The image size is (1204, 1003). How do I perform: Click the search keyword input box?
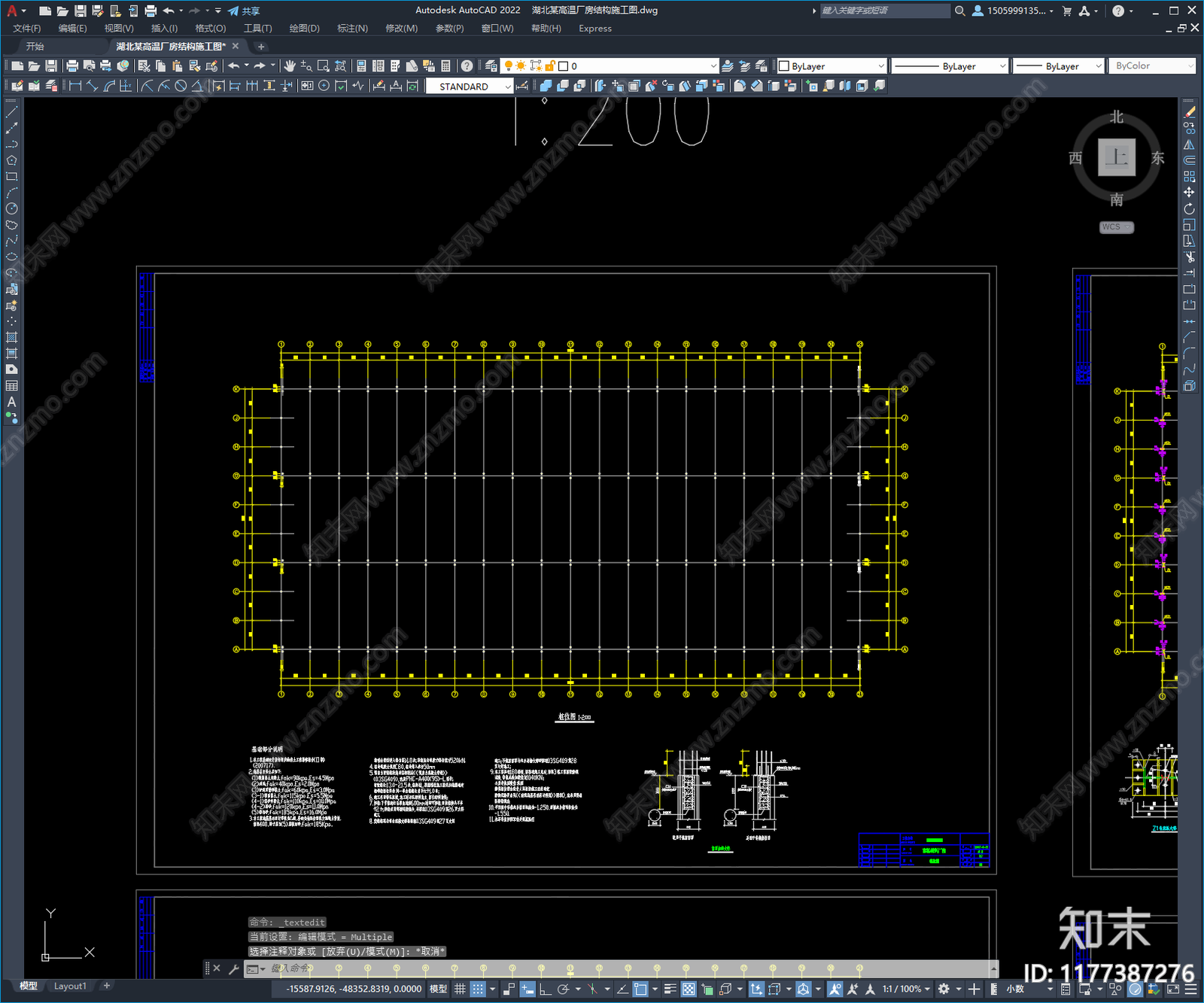(x=885, y=11)
